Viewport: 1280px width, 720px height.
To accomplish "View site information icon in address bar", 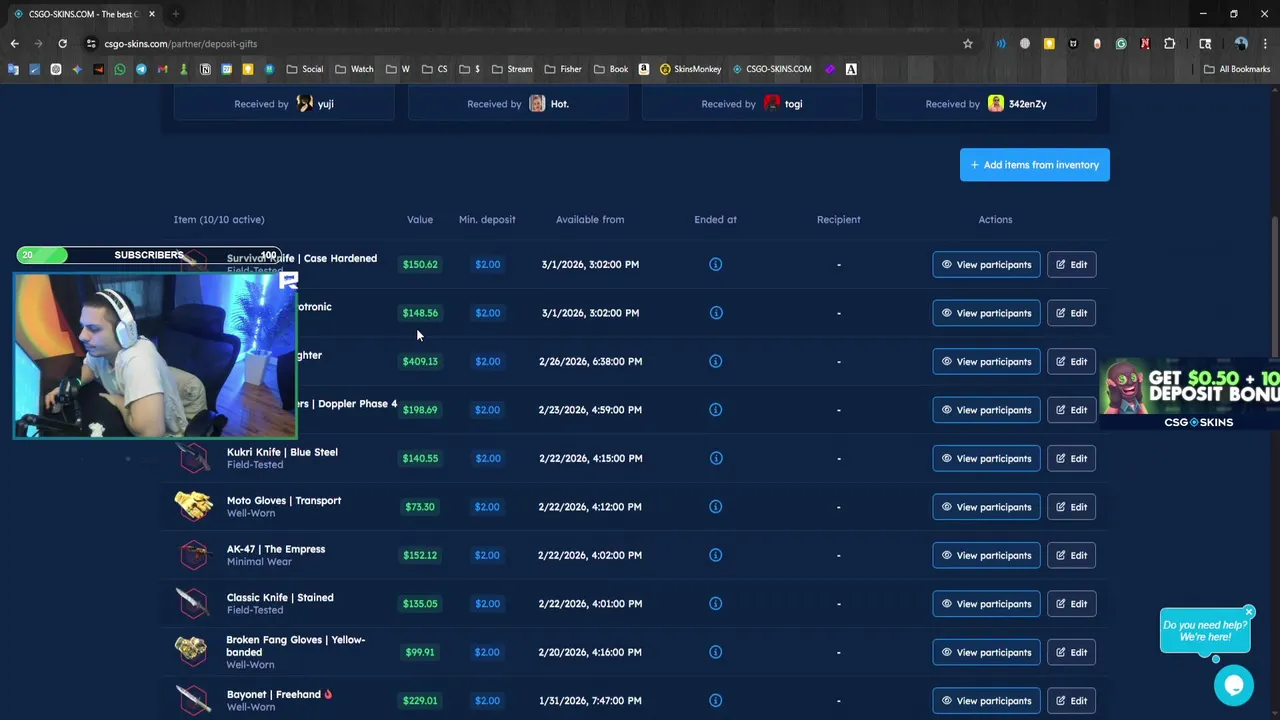I will pos(91,44).
